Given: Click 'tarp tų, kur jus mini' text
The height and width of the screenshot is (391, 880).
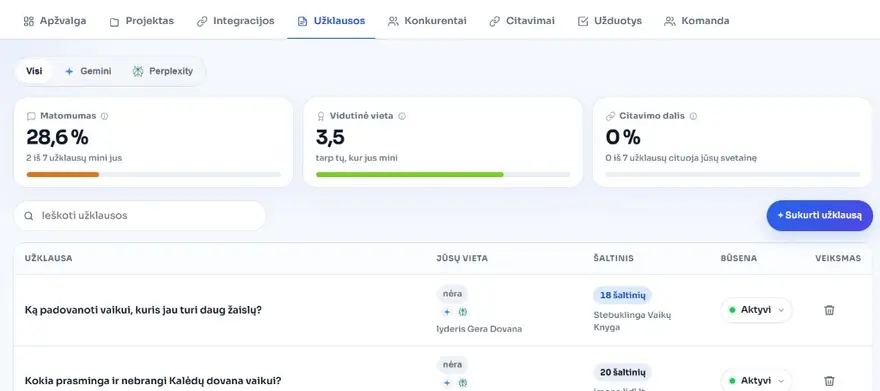Looking at the screenshot, I should click(x=357, y=158).
